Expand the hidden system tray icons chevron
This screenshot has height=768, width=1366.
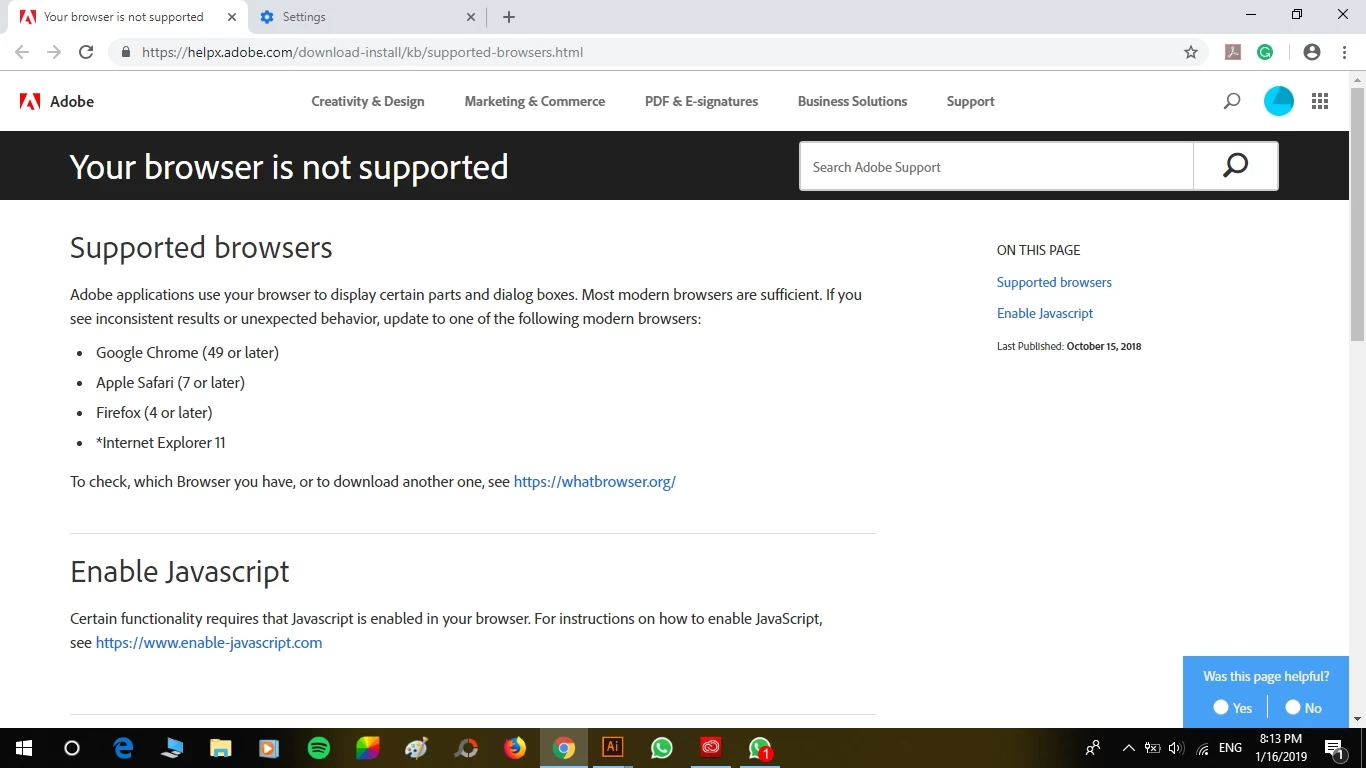click(x=1128, y=748)
